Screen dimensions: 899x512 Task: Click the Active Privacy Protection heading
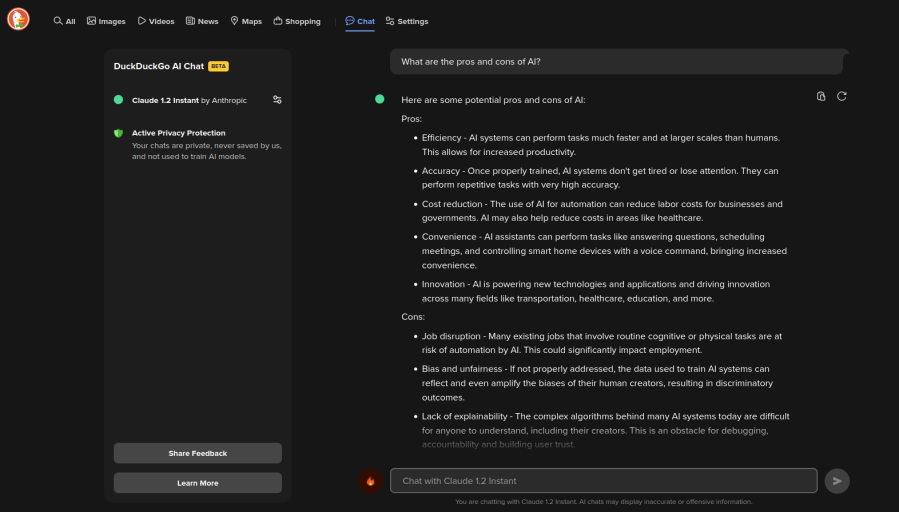click(x=178, y=133)
